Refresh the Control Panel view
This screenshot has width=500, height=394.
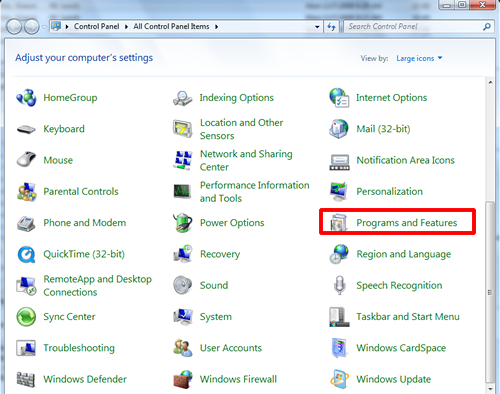(x=331, y=27)
